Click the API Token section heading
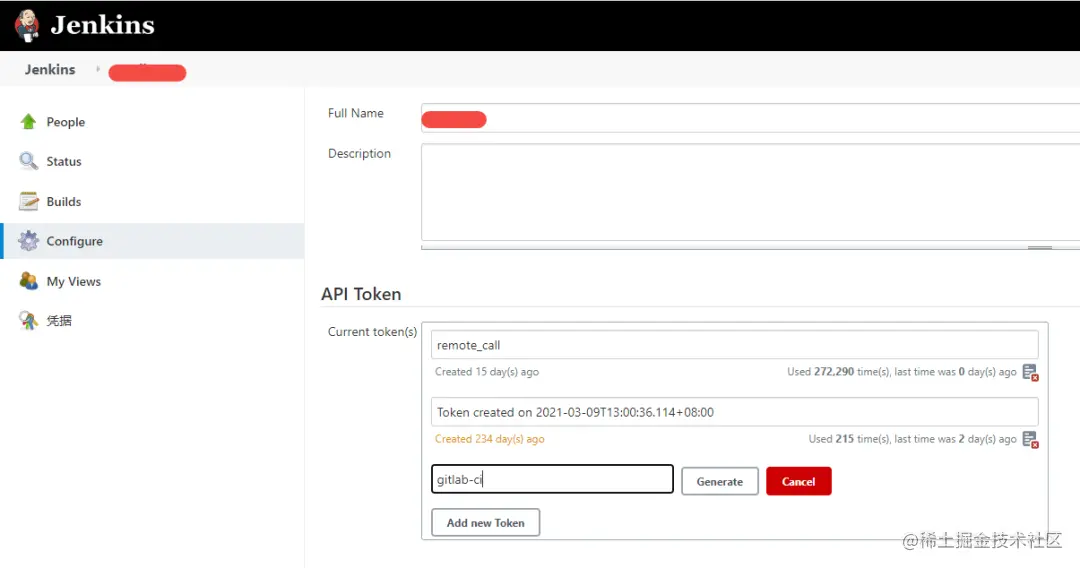 [361, 294]
